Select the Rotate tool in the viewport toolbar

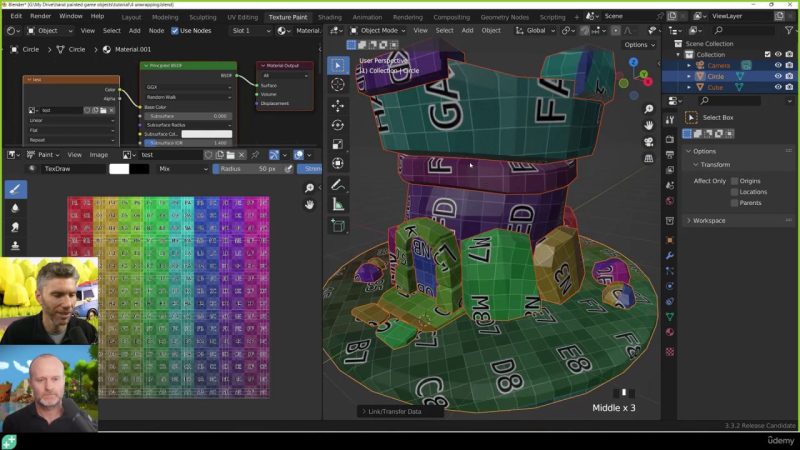click(x=337, y=125)
